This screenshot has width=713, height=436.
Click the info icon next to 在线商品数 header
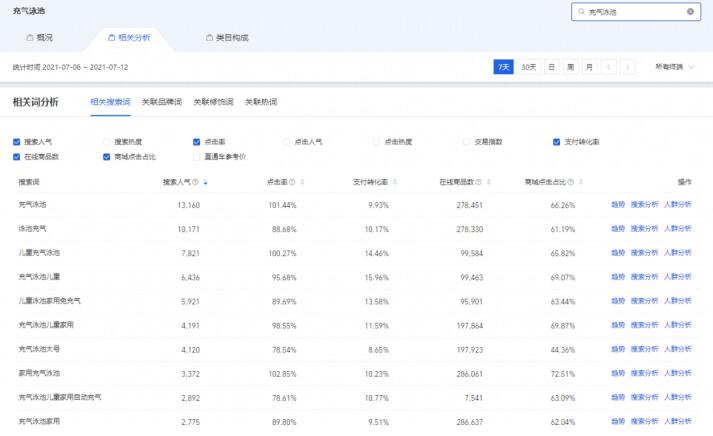click(478, 182)
